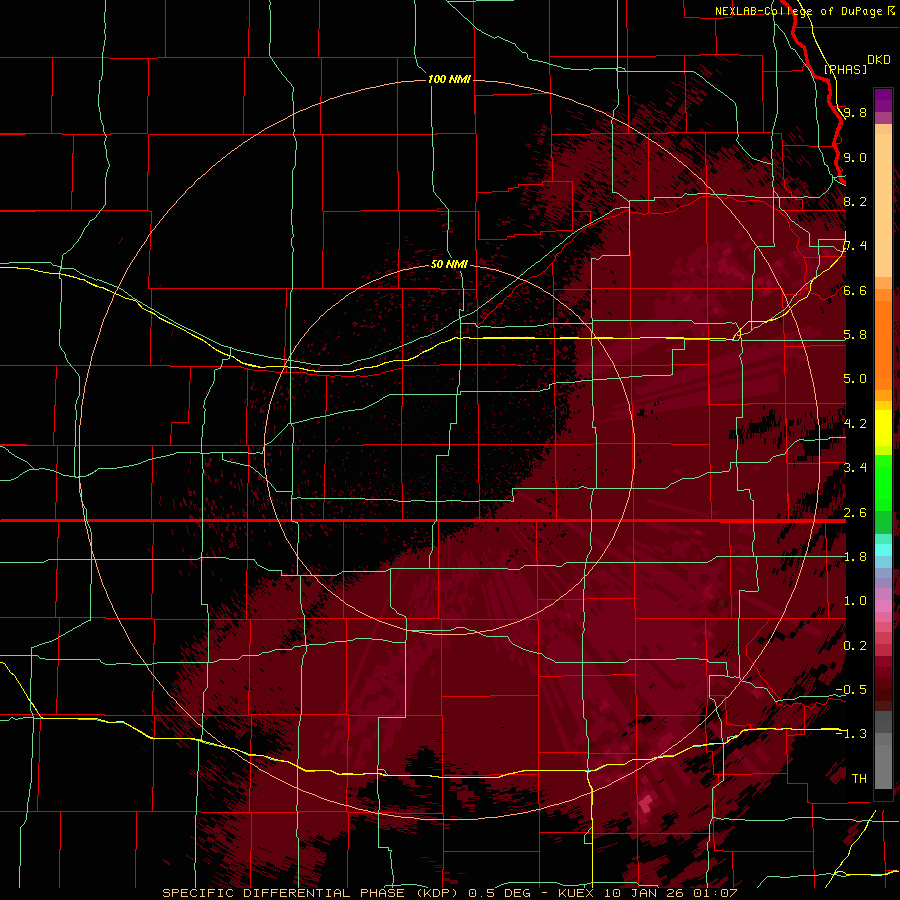Image resolution: width=900 pixels, height=900 pixels.
Task: Click the 0.2 value on color scale
Action: pos(855,646)
